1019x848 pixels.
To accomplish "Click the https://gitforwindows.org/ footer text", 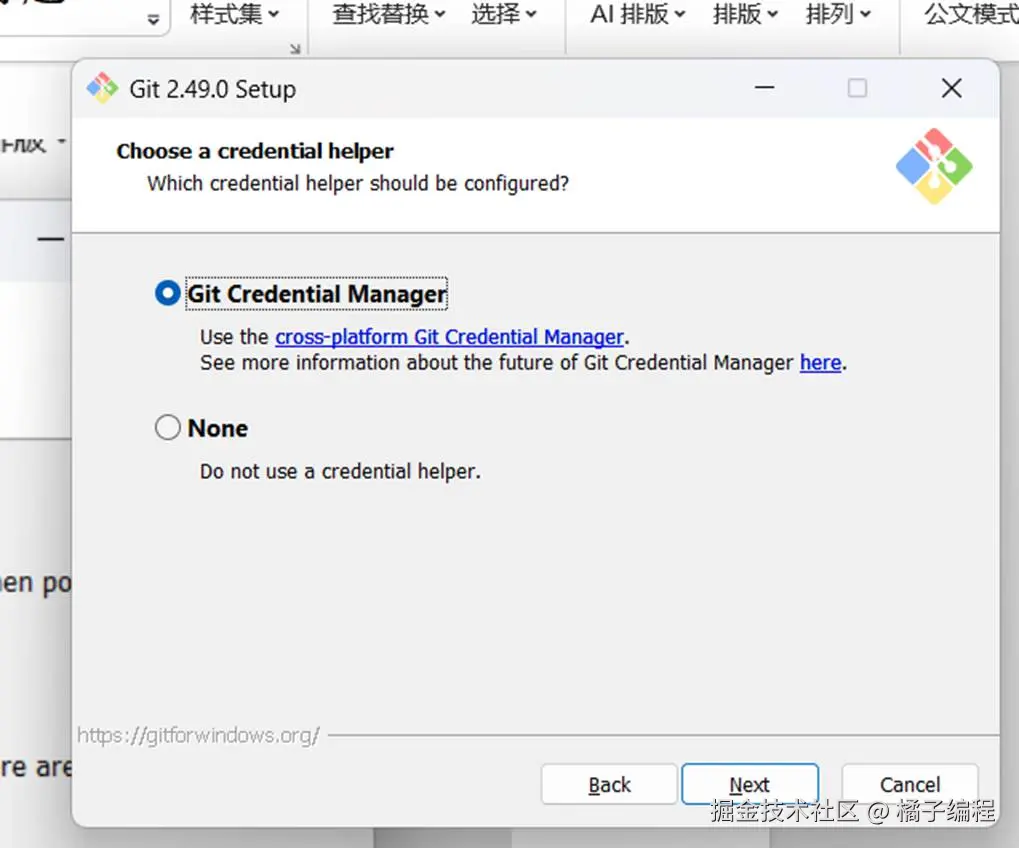I will [198, 736].
